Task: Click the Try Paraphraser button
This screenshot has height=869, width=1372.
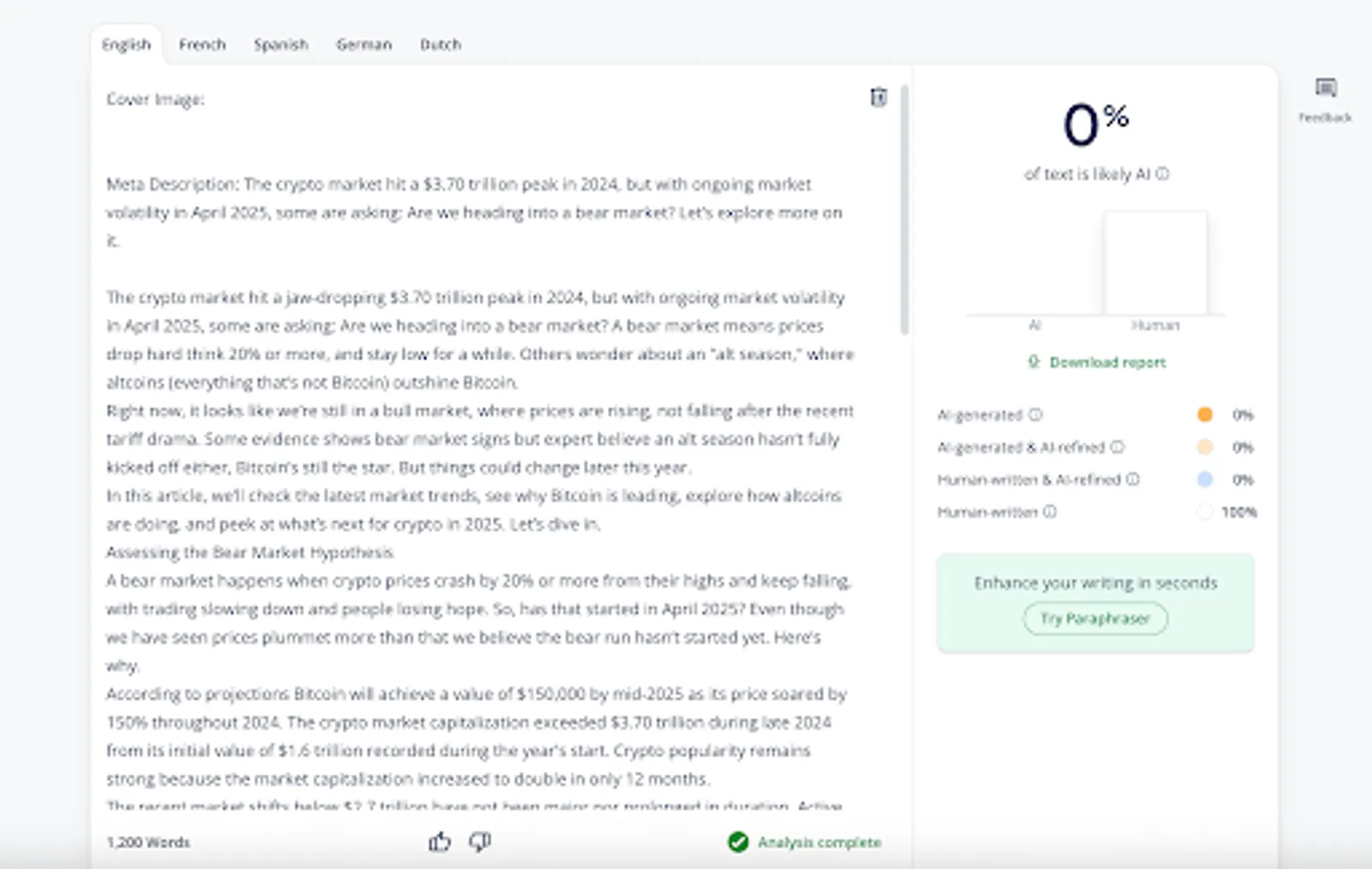Action: (1095, 619)
